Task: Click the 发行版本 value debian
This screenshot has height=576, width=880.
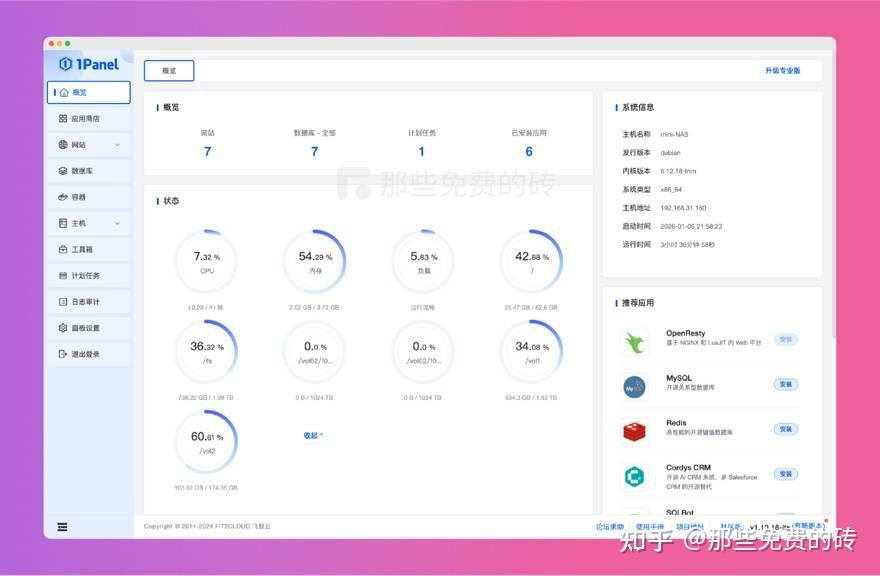Action: tap(670, 153)
